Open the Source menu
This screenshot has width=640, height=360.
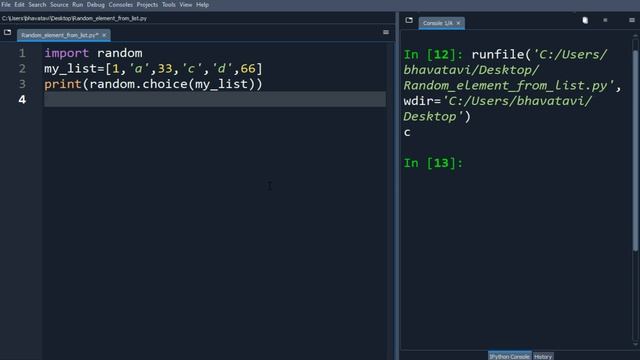[59, 5]
